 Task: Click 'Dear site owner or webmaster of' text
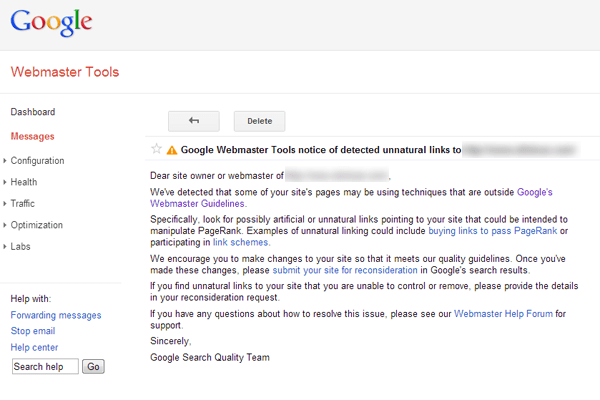(x=217, y=176)
